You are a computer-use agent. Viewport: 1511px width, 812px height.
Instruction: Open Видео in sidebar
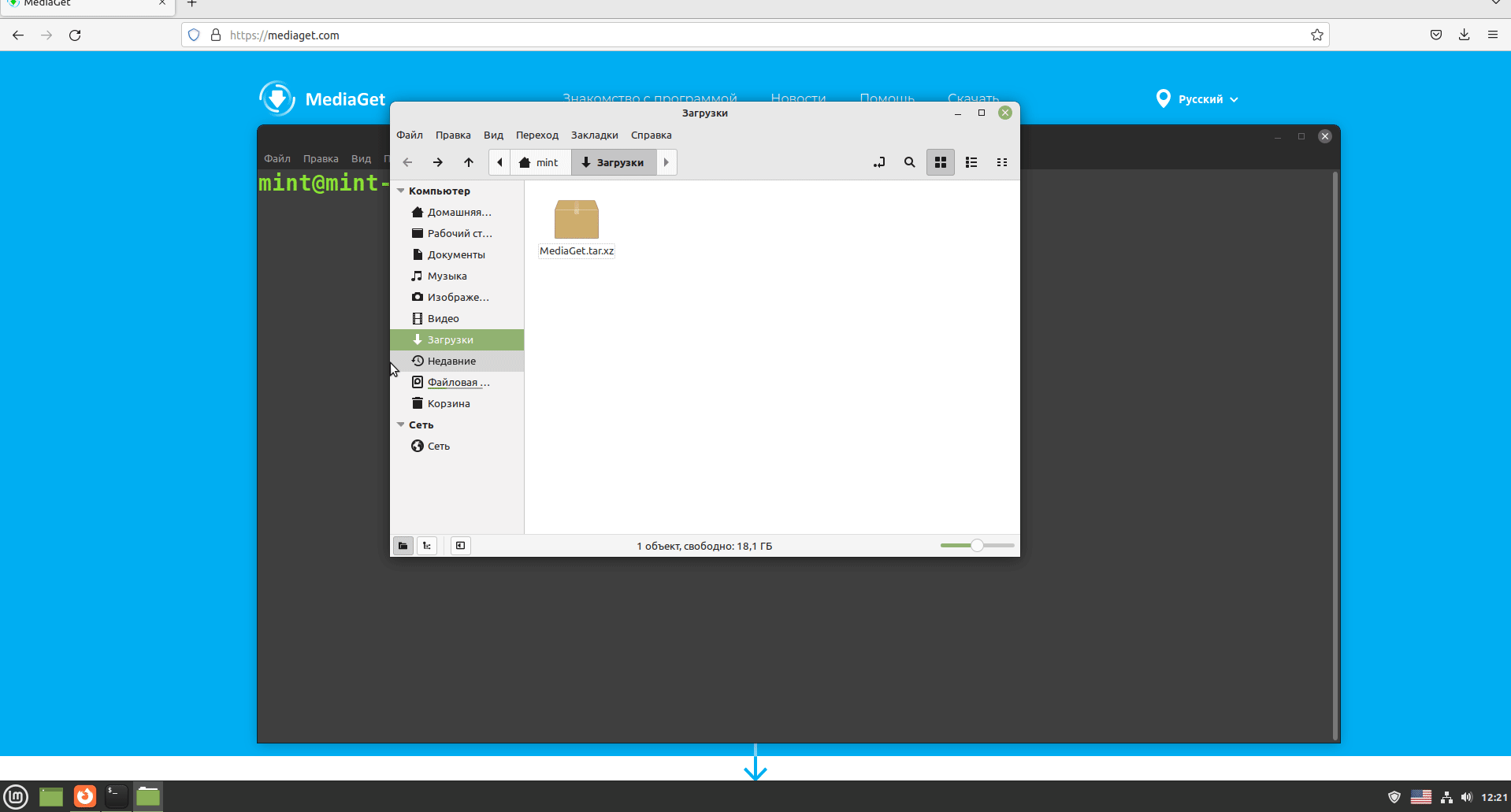[457, 318]
